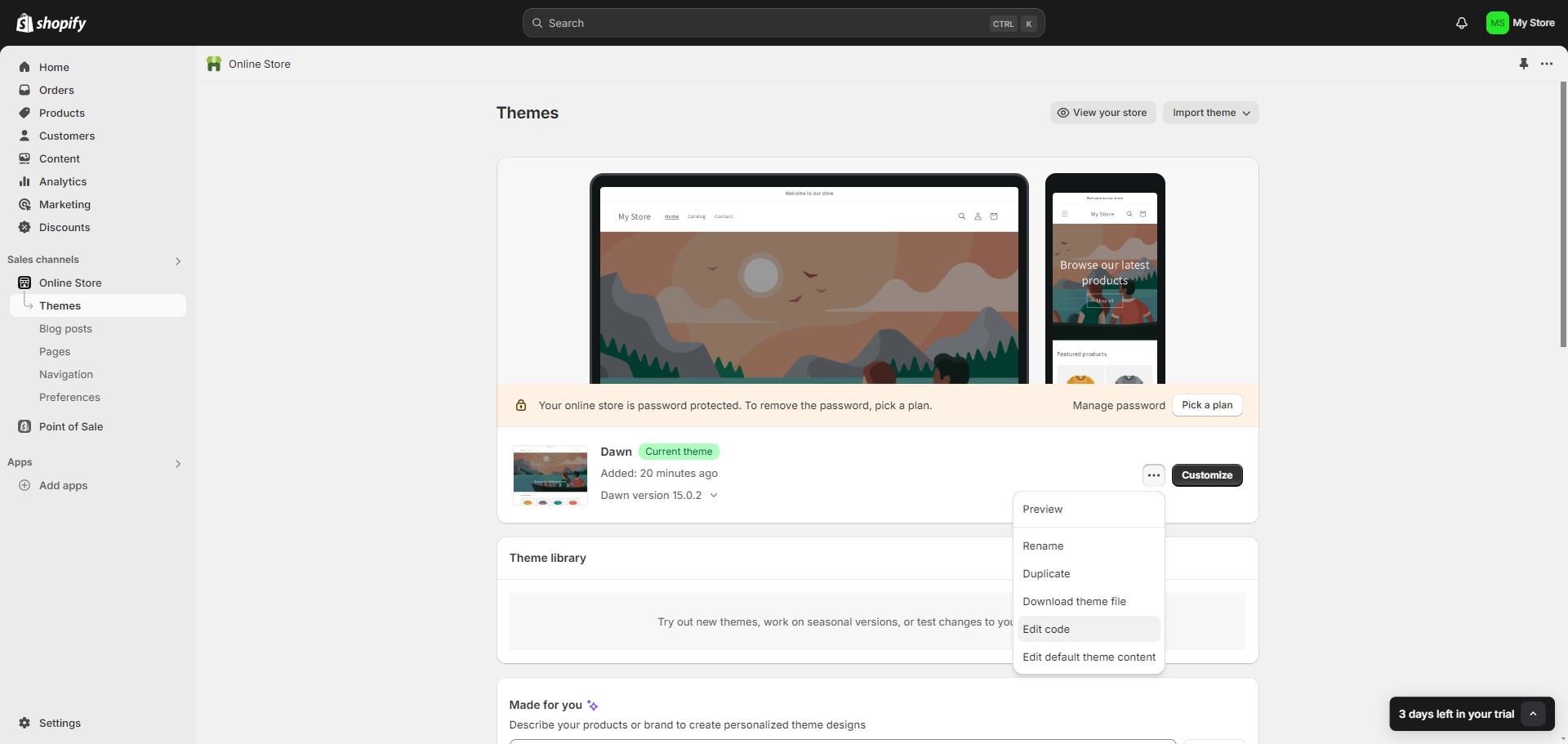Select Rename from the theme menu
This screenshot has height=744, width=1568.
pos(1089,546)
